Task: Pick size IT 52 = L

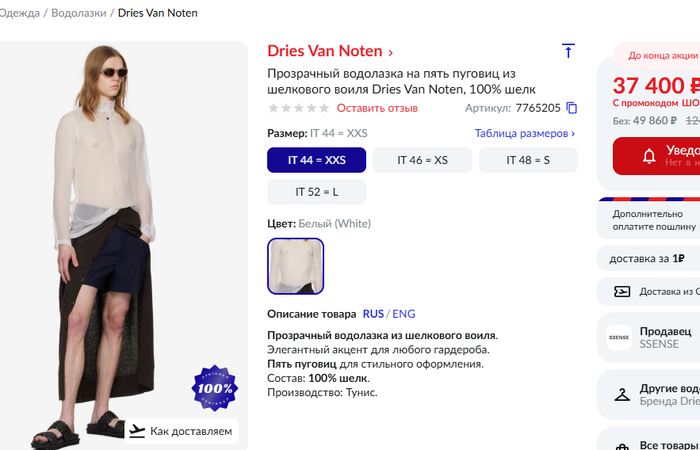Action: (x=316, y=191)
